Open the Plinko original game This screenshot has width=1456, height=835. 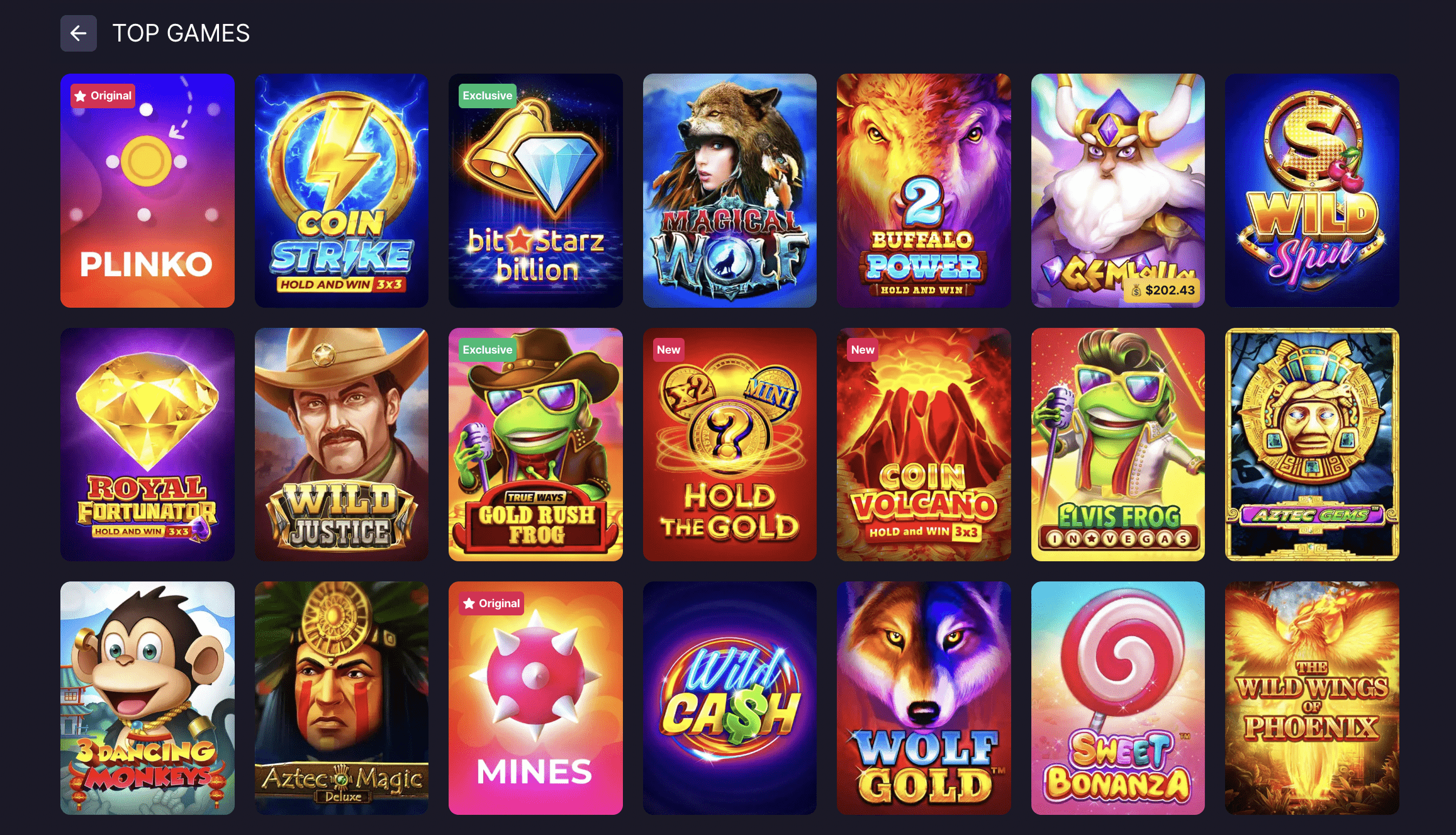coord(147,191)
